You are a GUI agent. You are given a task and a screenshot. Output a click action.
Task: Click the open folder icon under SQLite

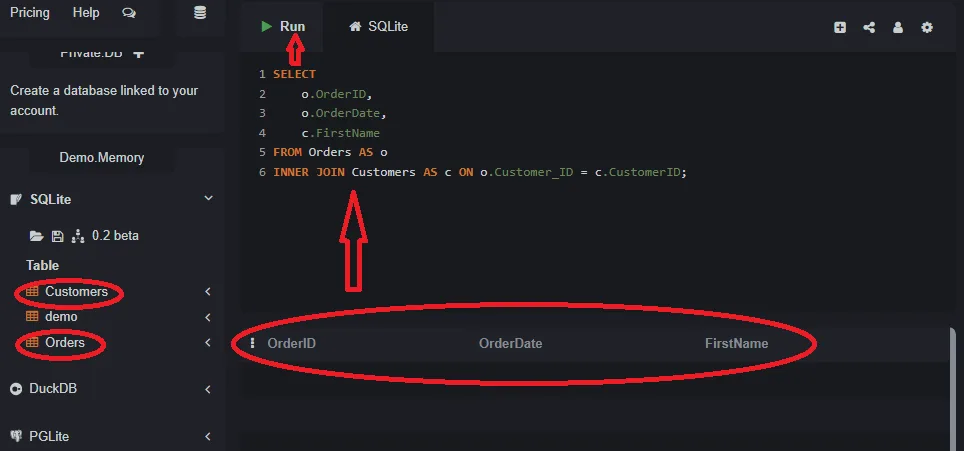[36, 236]
